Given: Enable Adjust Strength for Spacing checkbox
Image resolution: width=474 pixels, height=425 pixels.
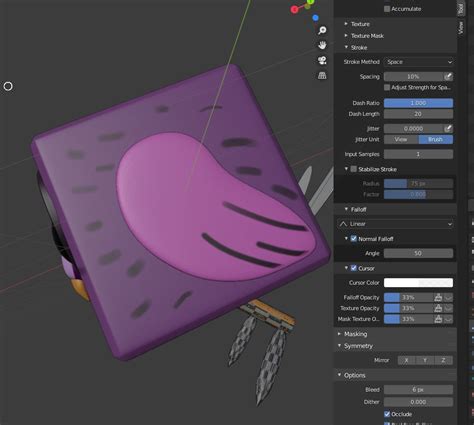Looking at the screenshot, I should pyautogui.click(x=387, y=87).
